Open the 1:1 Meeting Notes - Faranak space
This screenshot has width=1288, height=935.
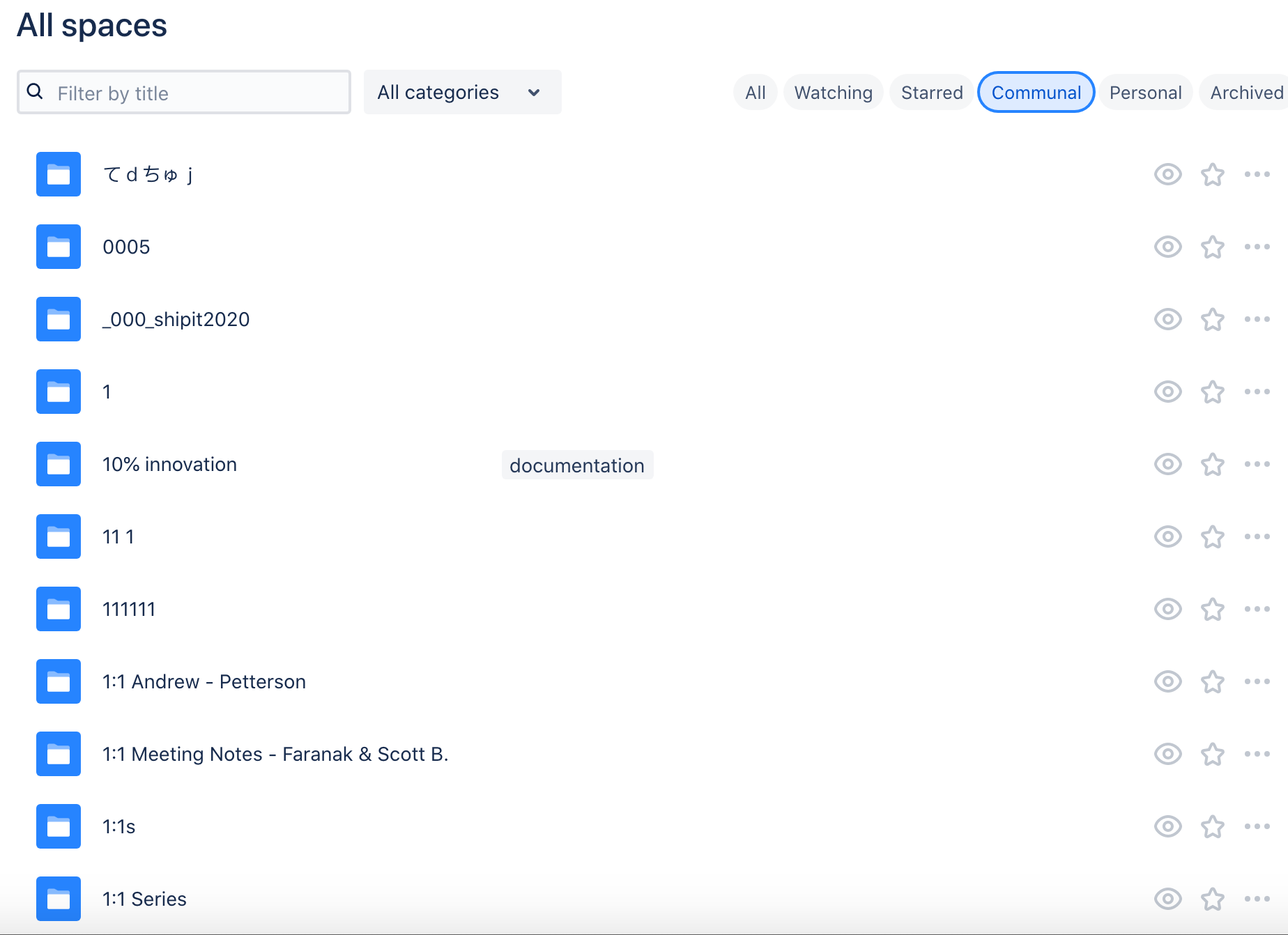point(276,754)
